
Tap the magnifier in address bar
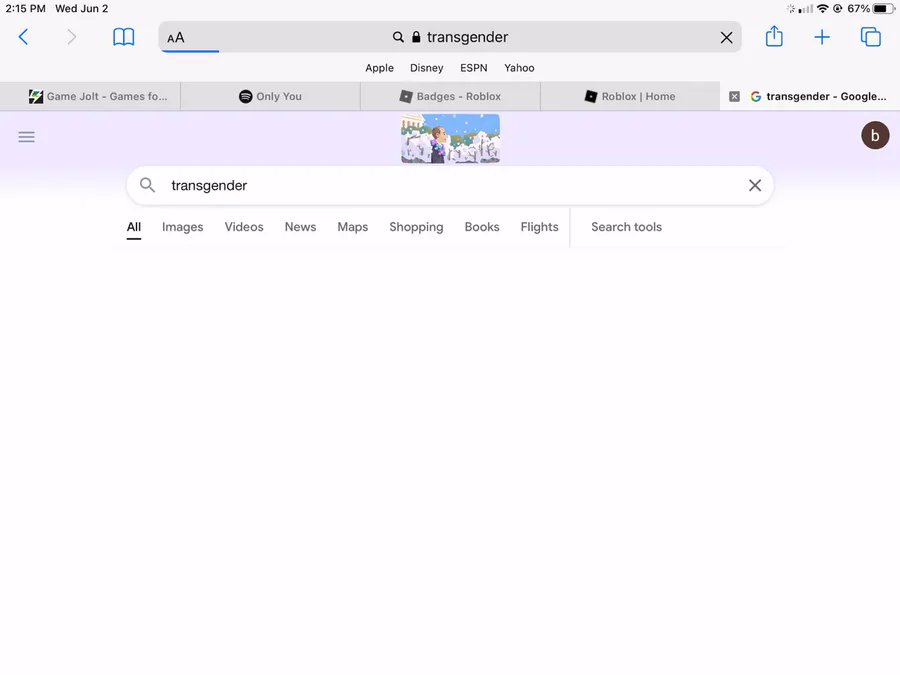pyautogui.click(x=398, y=37)
